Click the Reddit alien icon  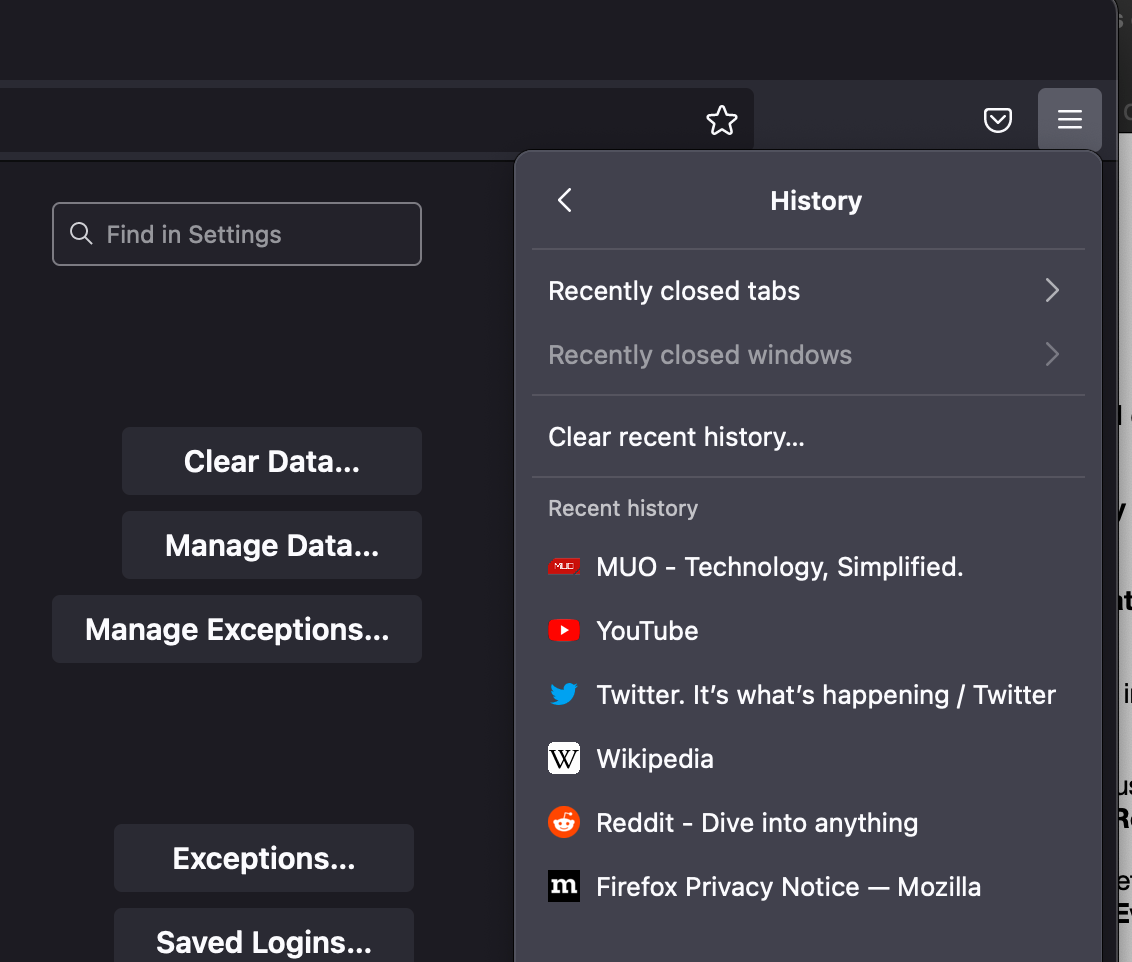564,823
